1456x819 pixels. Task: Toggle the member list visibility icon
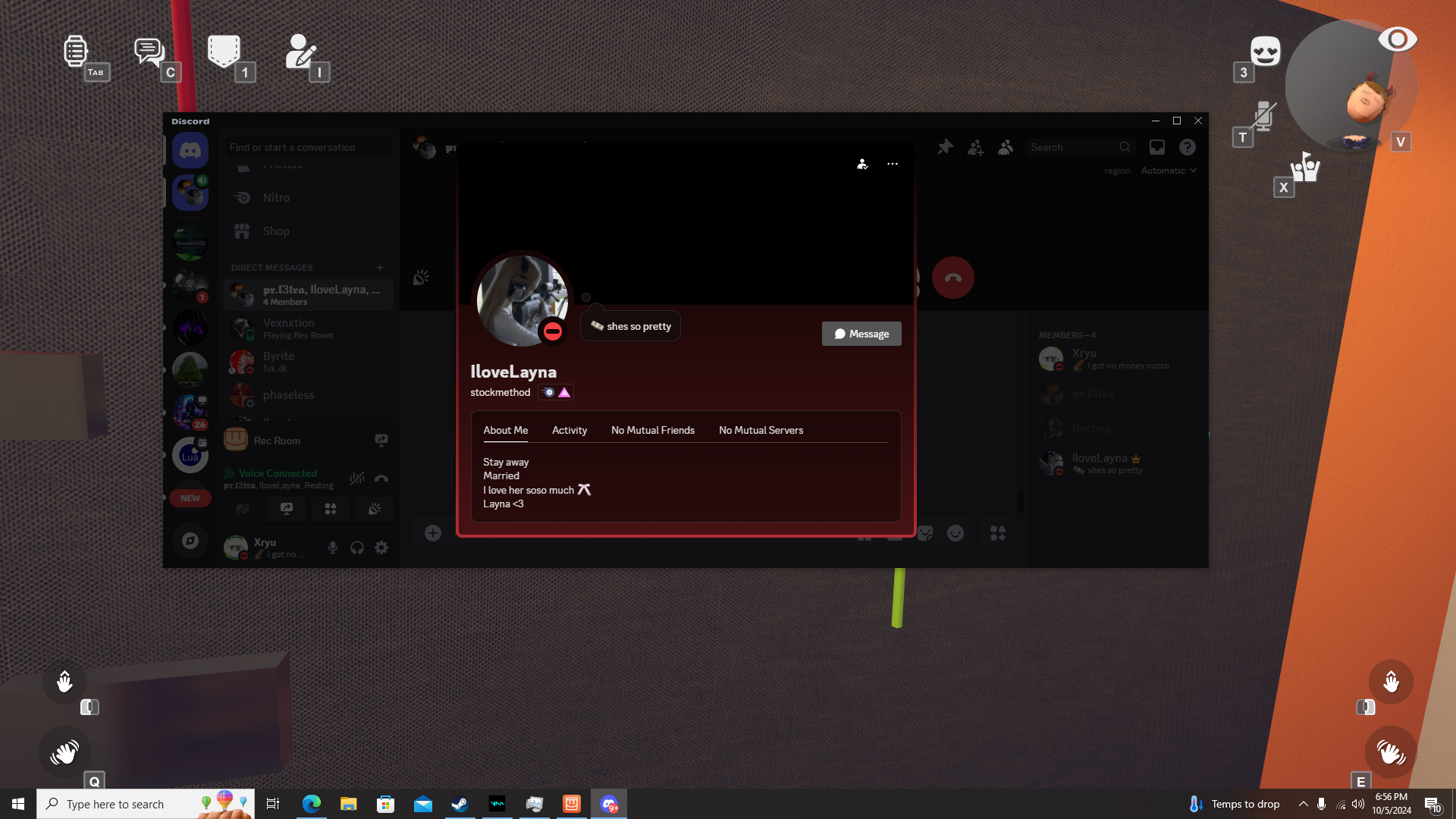point(1006,147)
